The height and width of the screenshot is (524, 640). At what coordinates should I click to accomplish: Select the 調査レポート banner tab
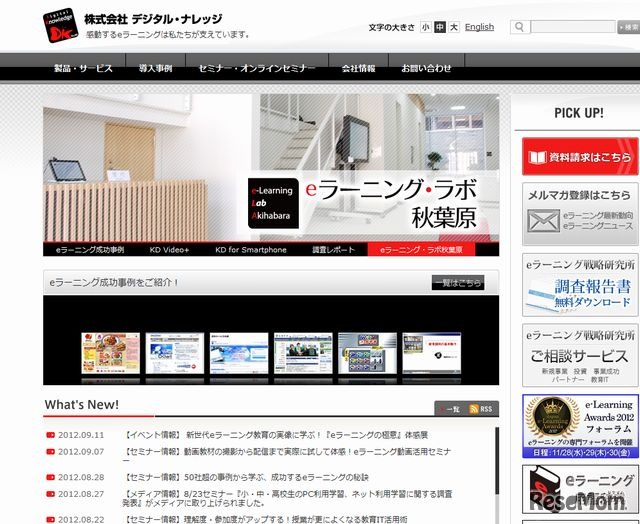(333, 250)
